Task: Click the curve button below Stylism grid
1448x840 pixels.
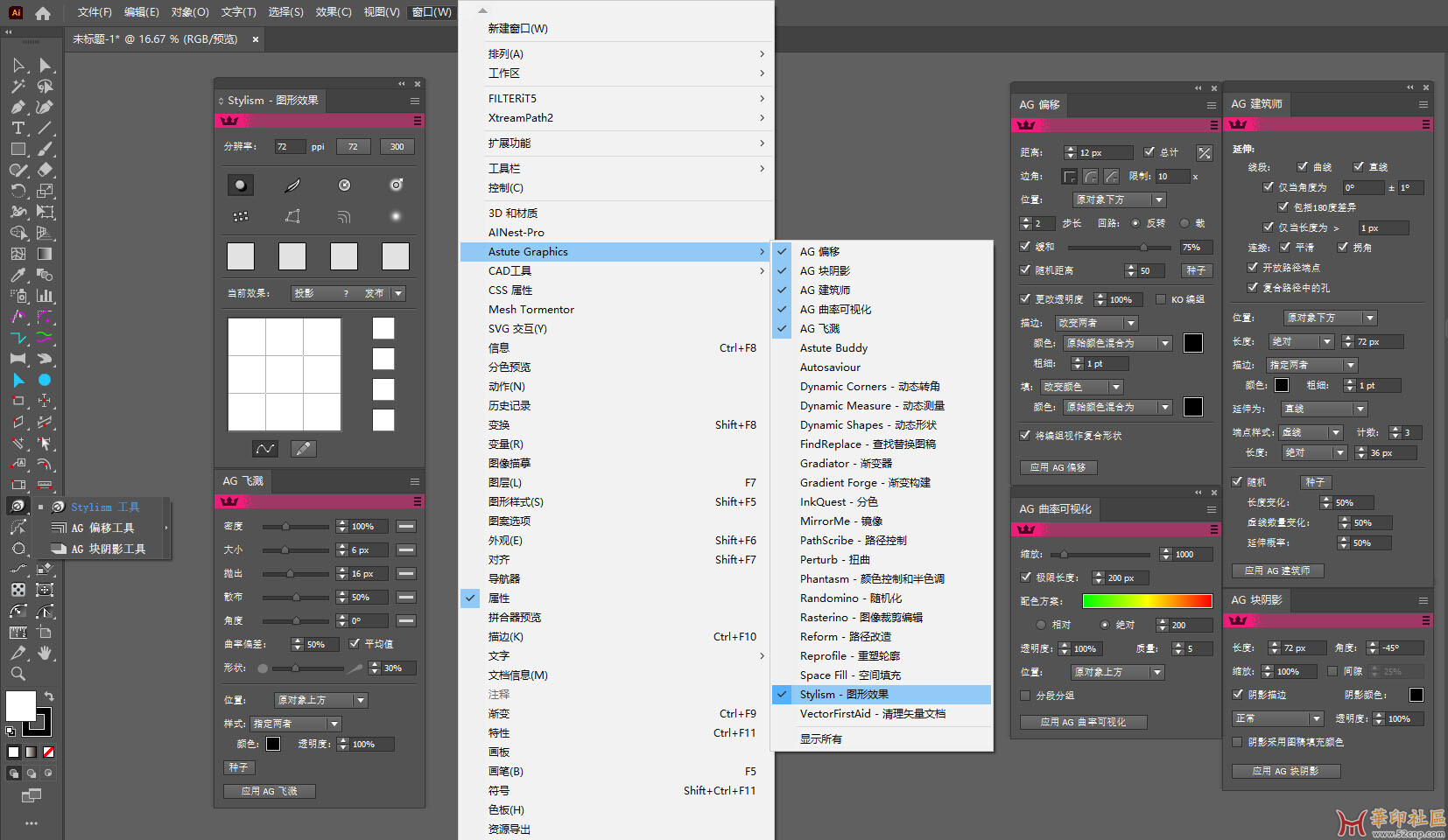Action: tap(265, 449)
